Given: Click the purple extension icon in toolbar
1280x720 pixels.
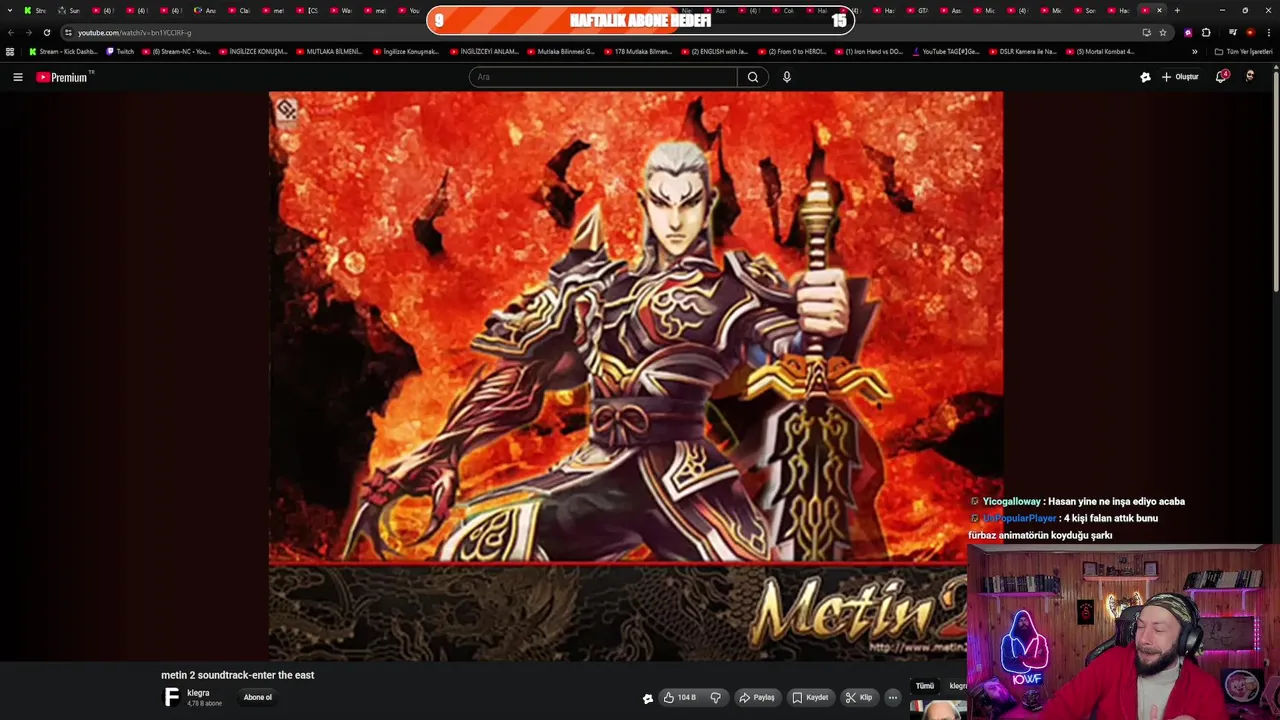Looking at the screenshot, I should (x=1188, y=33).
